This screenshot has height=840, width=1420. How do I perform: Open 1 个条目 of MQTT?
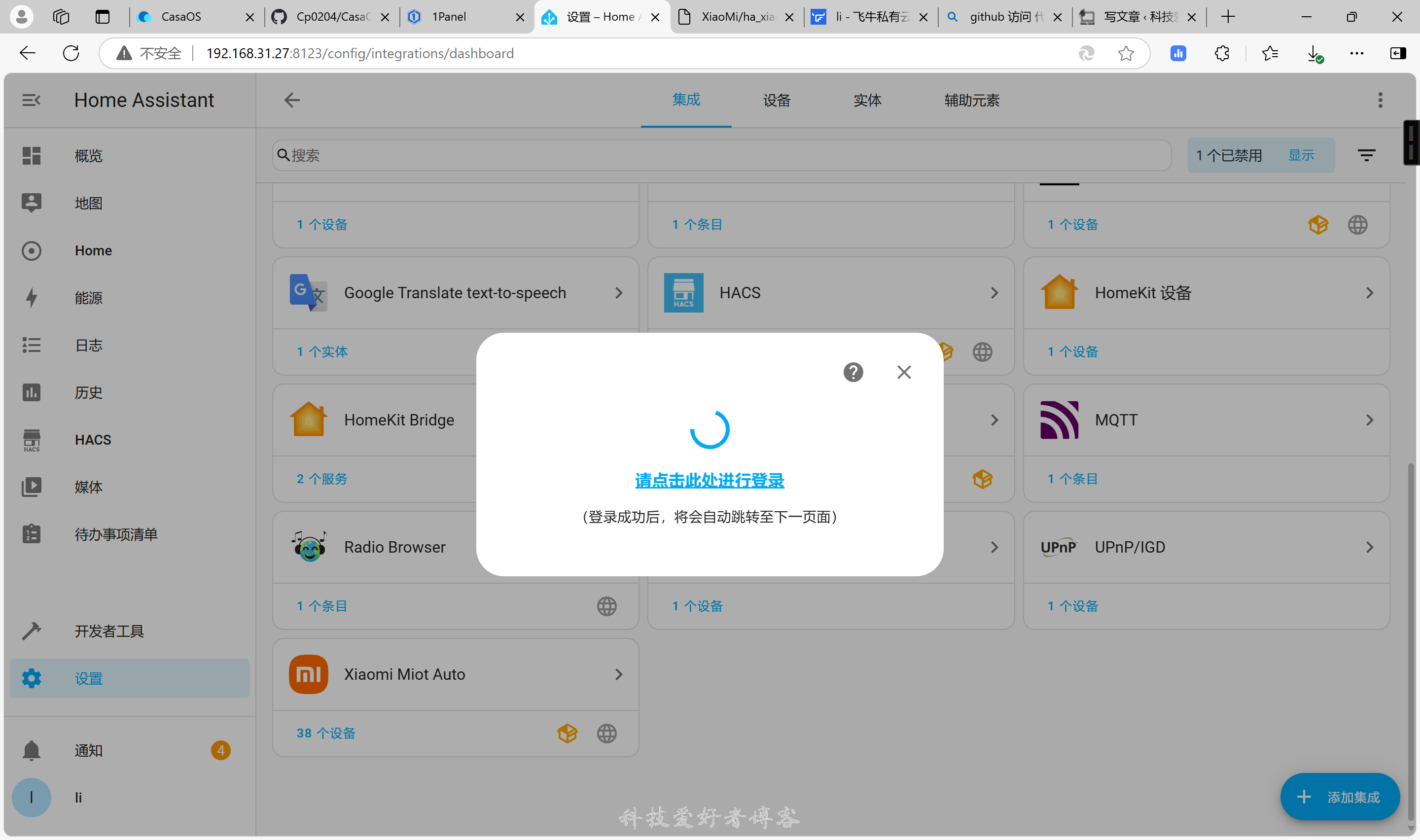coord(1072,479)
